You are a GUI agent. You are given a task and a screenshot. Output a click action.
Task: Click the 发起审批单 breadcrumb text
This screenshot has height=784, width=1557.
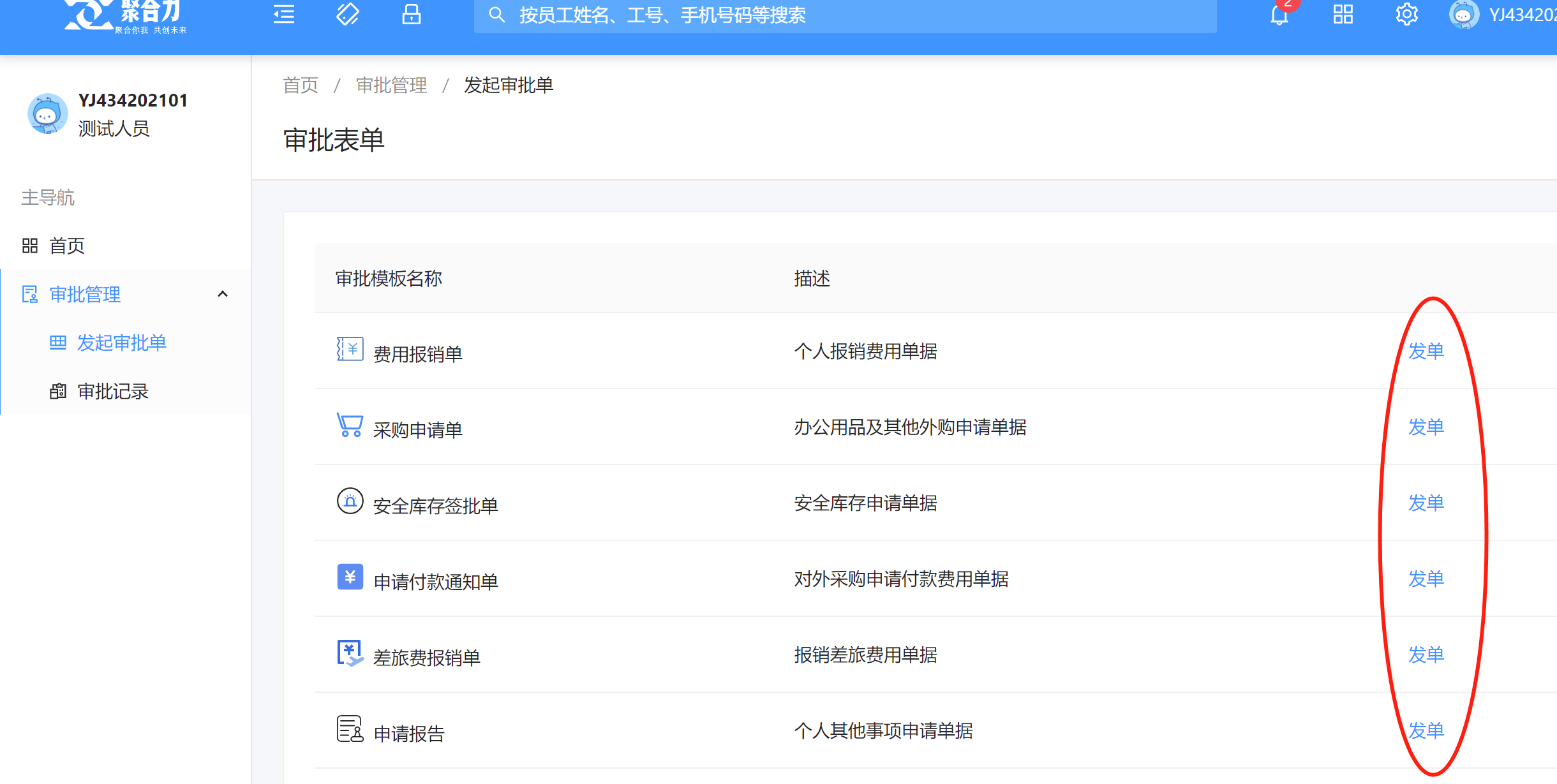point(509,85)
